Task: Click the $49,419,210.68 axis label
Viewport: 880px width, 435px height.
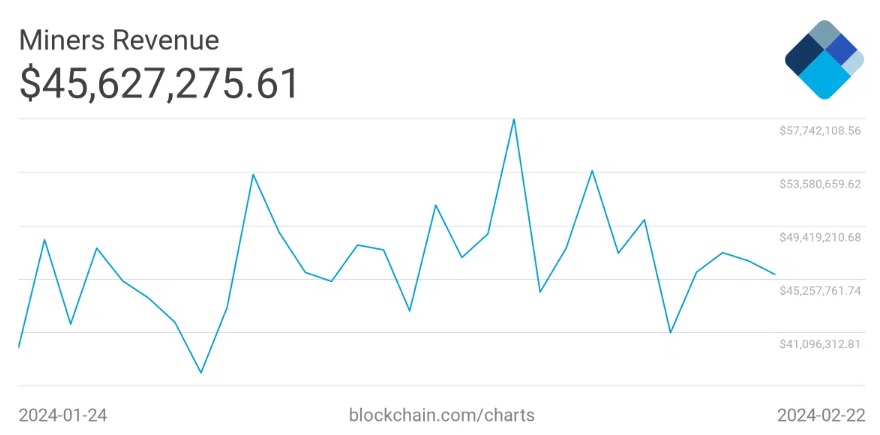Action: pyautogui.click(x=820, y=237)
